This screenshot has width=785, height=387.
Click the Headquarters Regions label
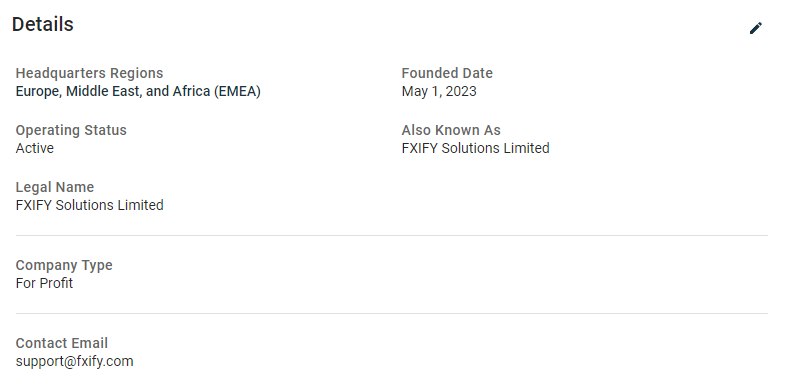tap(89, 73)
